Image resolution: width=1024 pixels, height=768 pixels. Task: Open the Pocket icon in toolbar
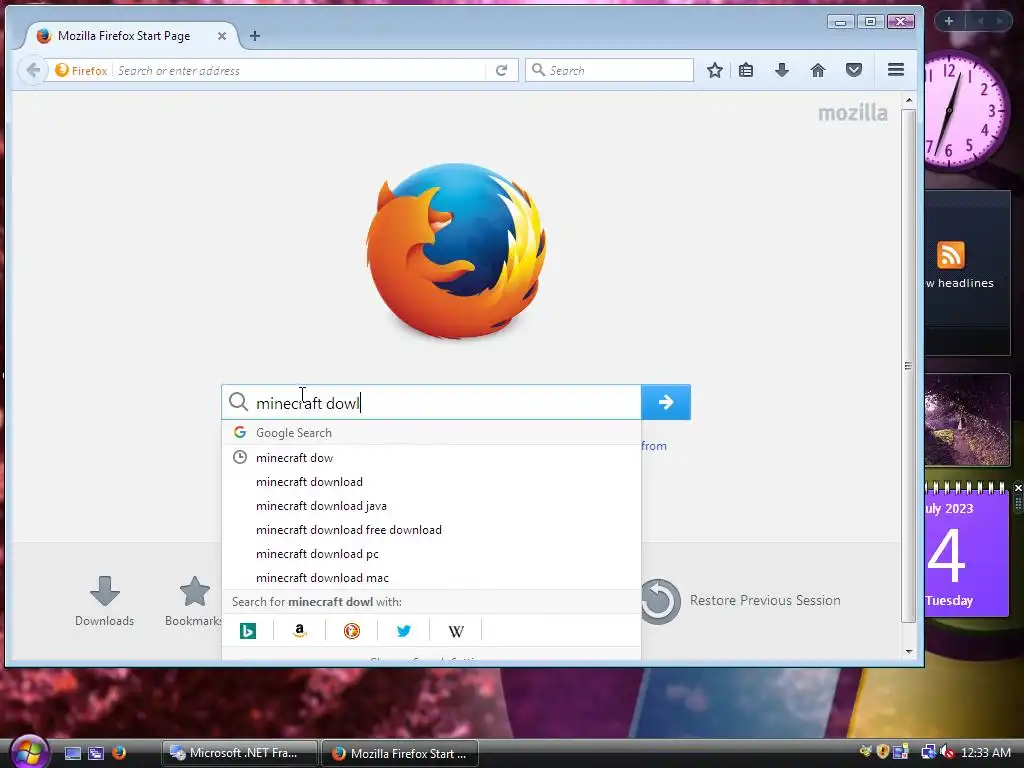click(x=854, y=70)
